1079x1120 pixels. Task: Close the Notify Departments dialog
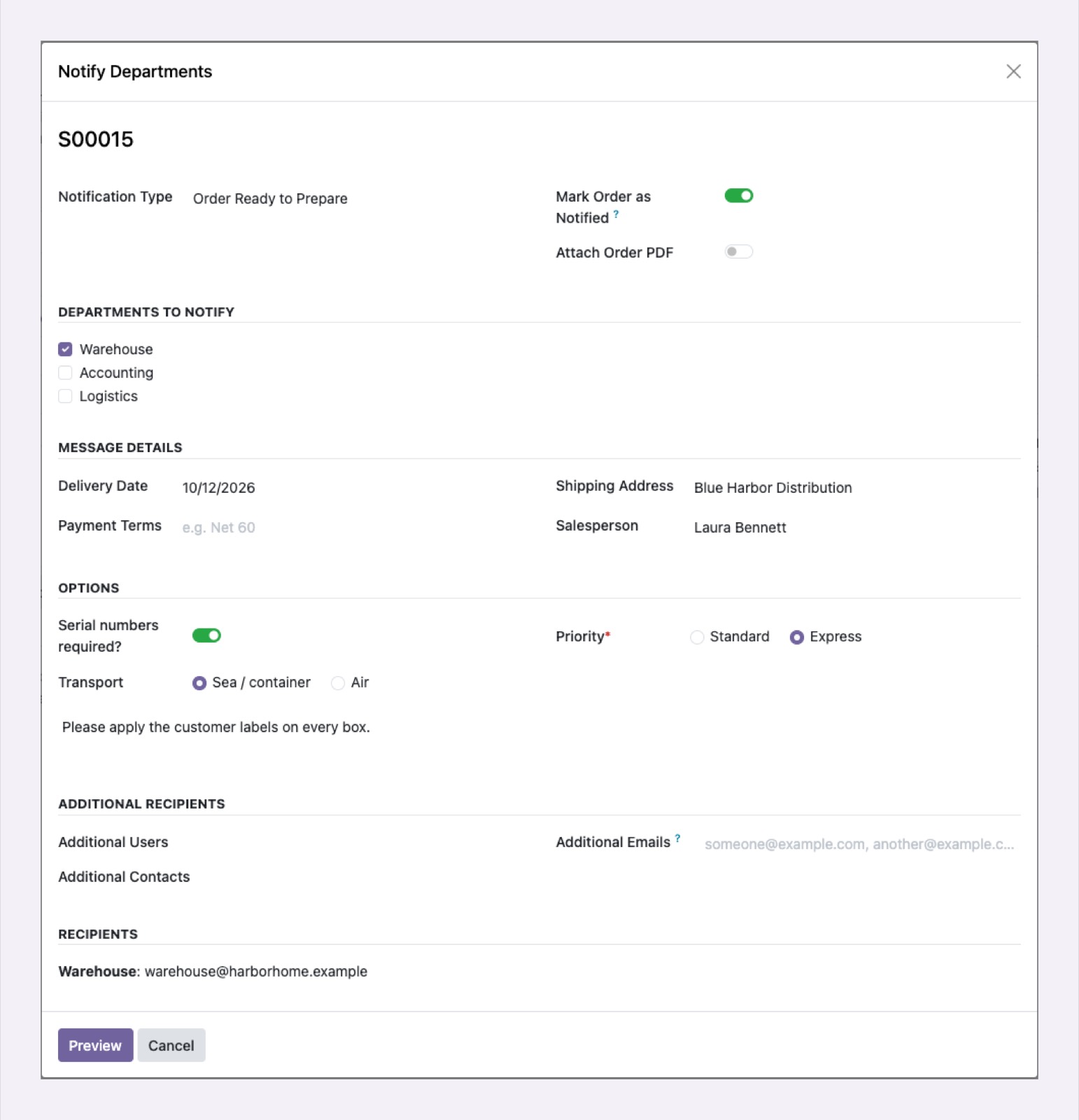click(x=1013, y=71)
